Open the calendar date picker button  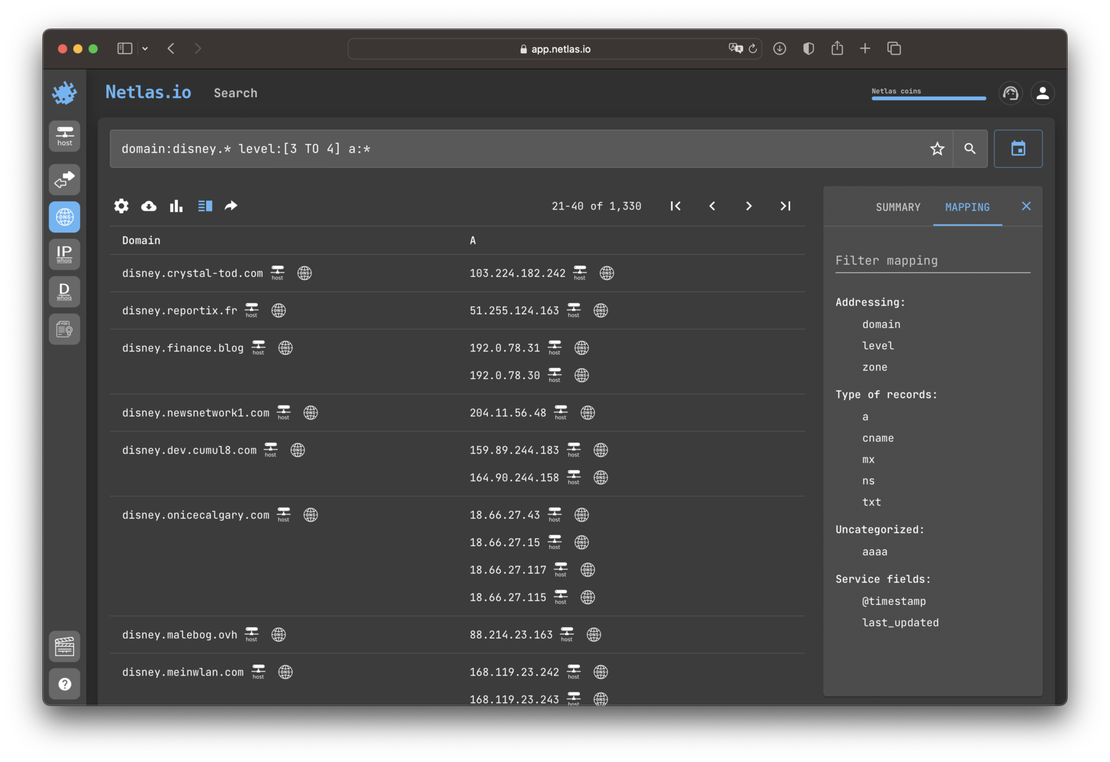click(1018, 149)
